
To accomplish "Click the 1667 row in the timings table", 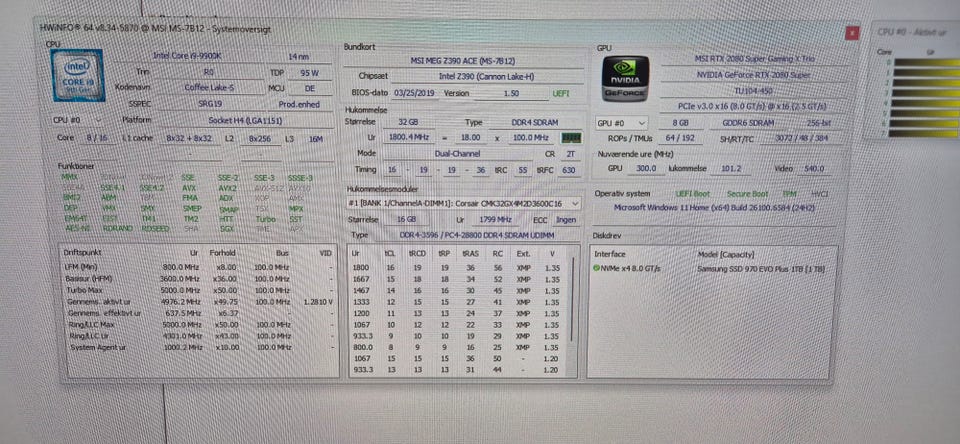I will (459, 279).
